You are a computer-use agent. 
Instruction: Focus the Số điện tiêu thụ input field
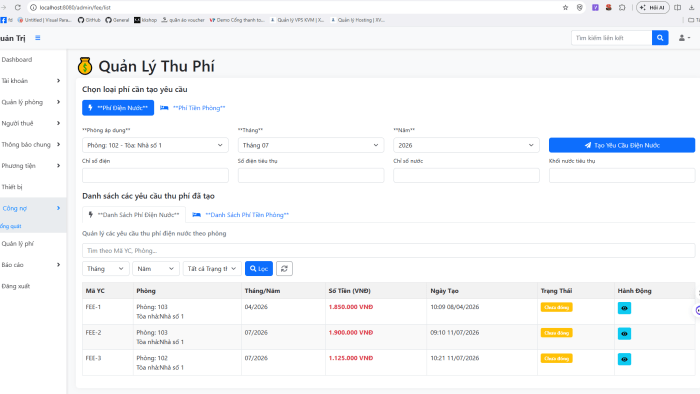311,175
